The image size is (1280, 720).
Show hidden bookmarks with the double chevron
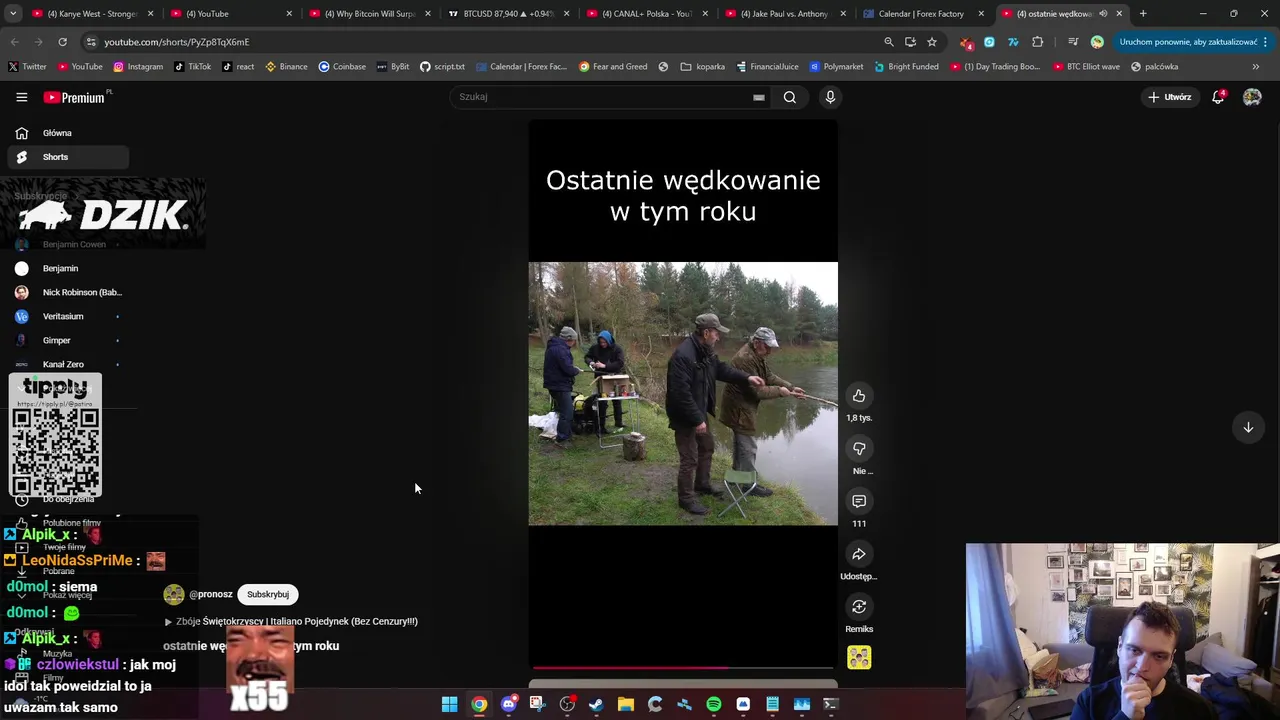(x=1255, y=67)
